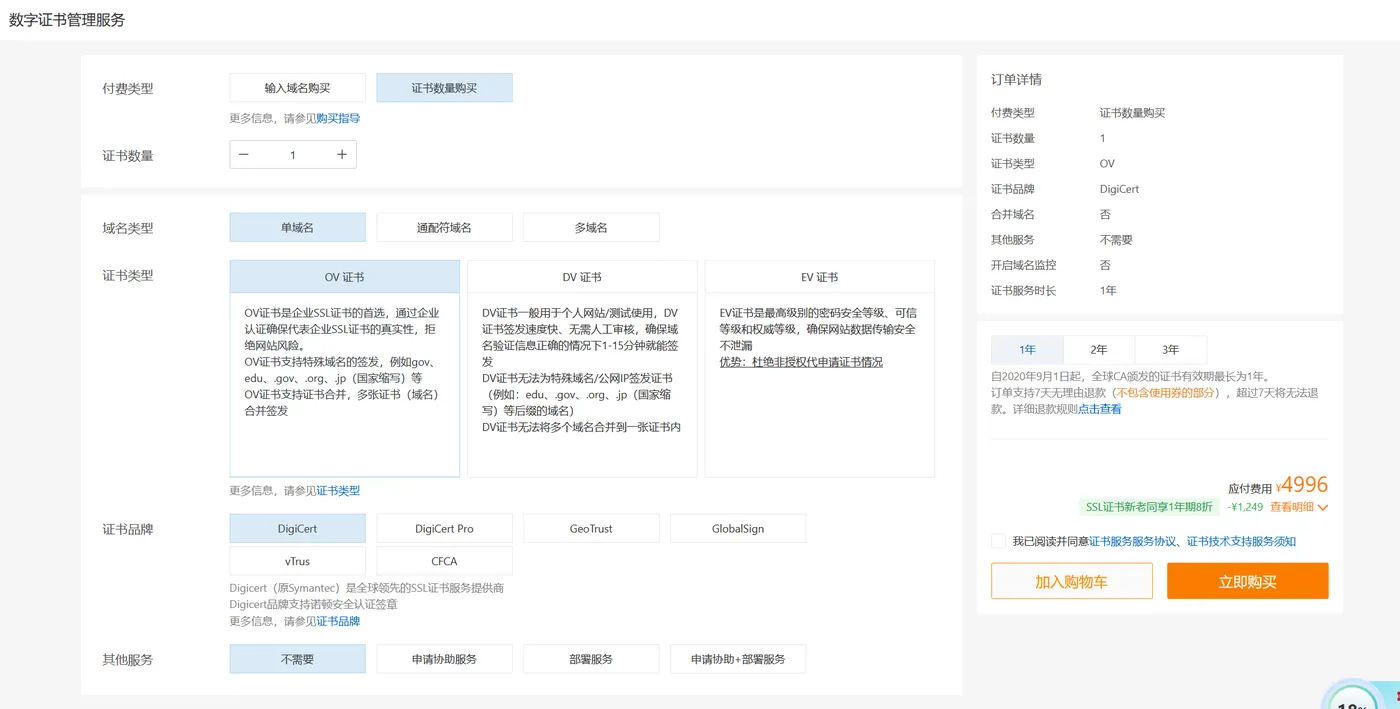This screenshot has width=1400, height=709.
Task: Increase certificate quantity with plus button
Action: (x=342, y=155)
